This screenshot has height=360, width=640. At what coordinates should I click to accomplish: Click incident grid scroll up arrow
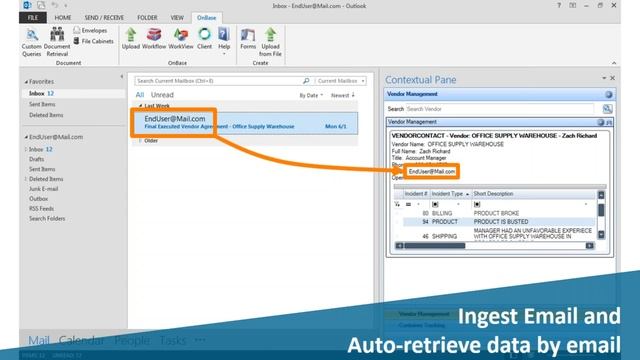point(601,195)
